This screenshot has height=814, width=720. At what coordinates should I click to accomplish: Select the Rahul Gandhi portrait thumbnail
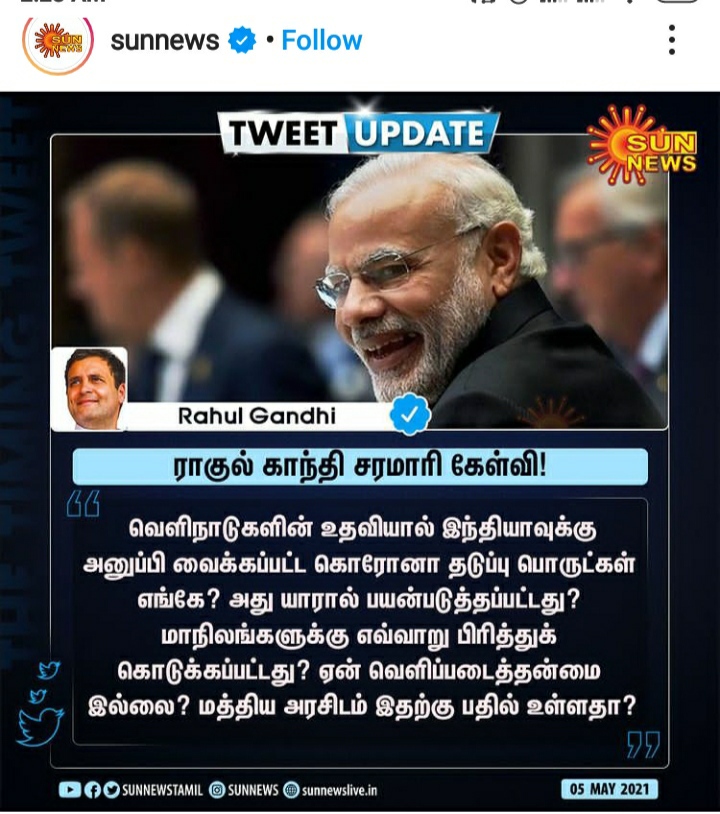pyautogui.click(x=90, y=389)
